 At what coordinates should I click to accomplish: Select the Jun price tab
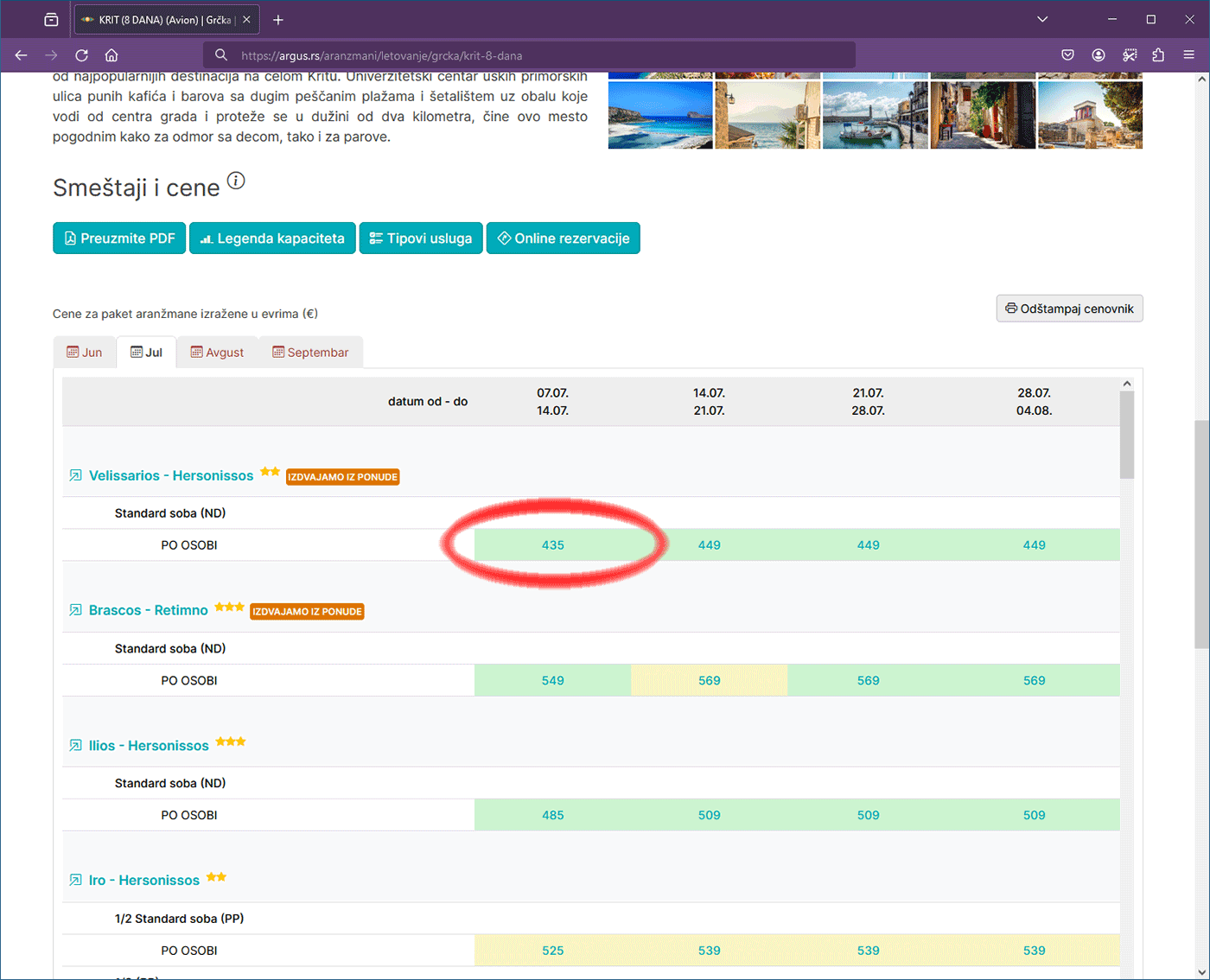tap(85, 353)
